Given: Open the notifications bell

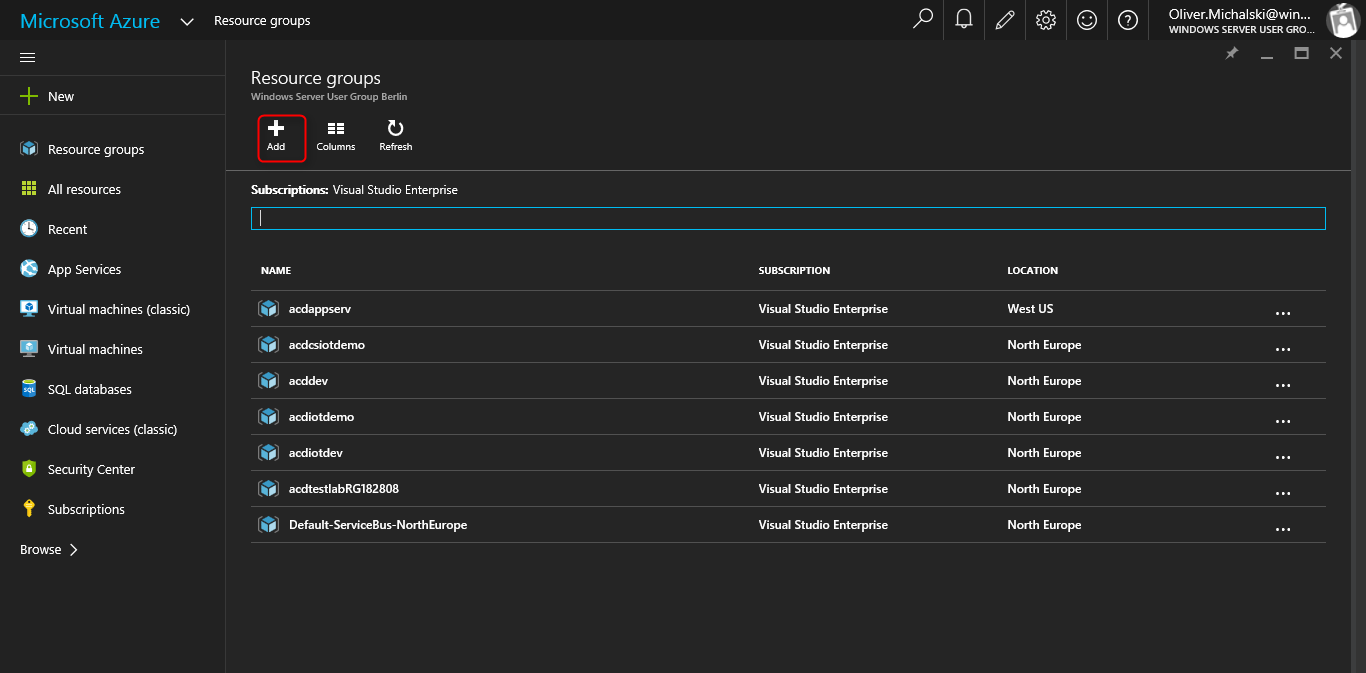Looking at the screenshot, I should (x=964, y=20).
